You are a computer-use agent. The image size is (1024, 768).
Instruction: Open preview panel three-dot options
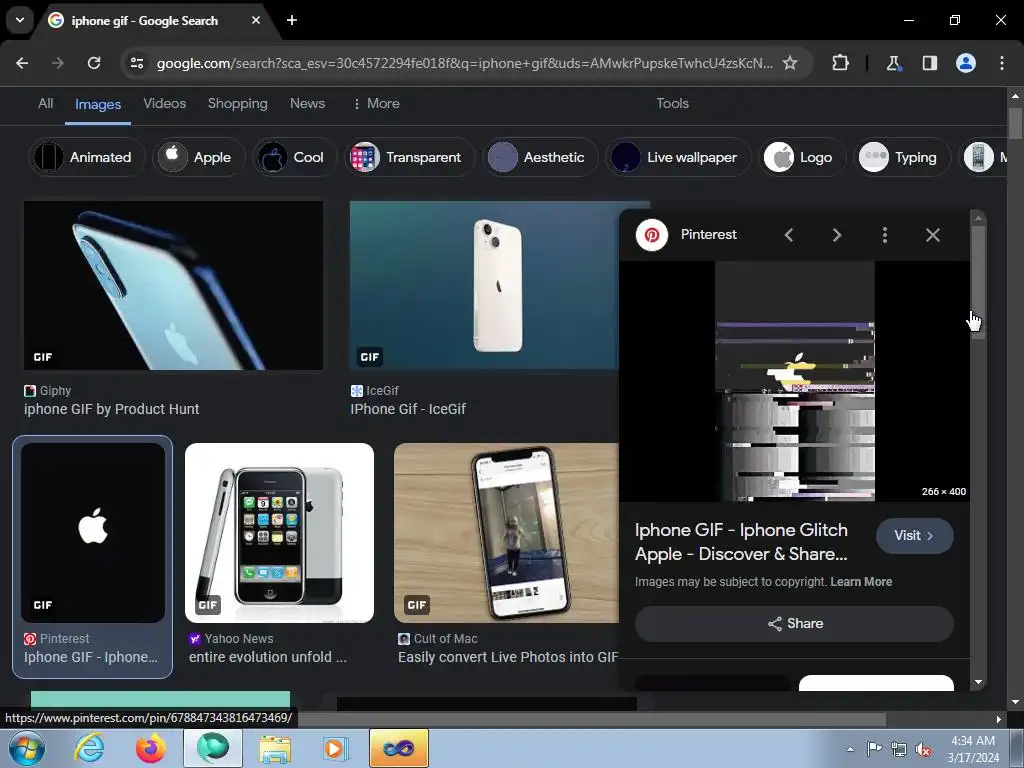pyautogui.click(x=885, y=235)
